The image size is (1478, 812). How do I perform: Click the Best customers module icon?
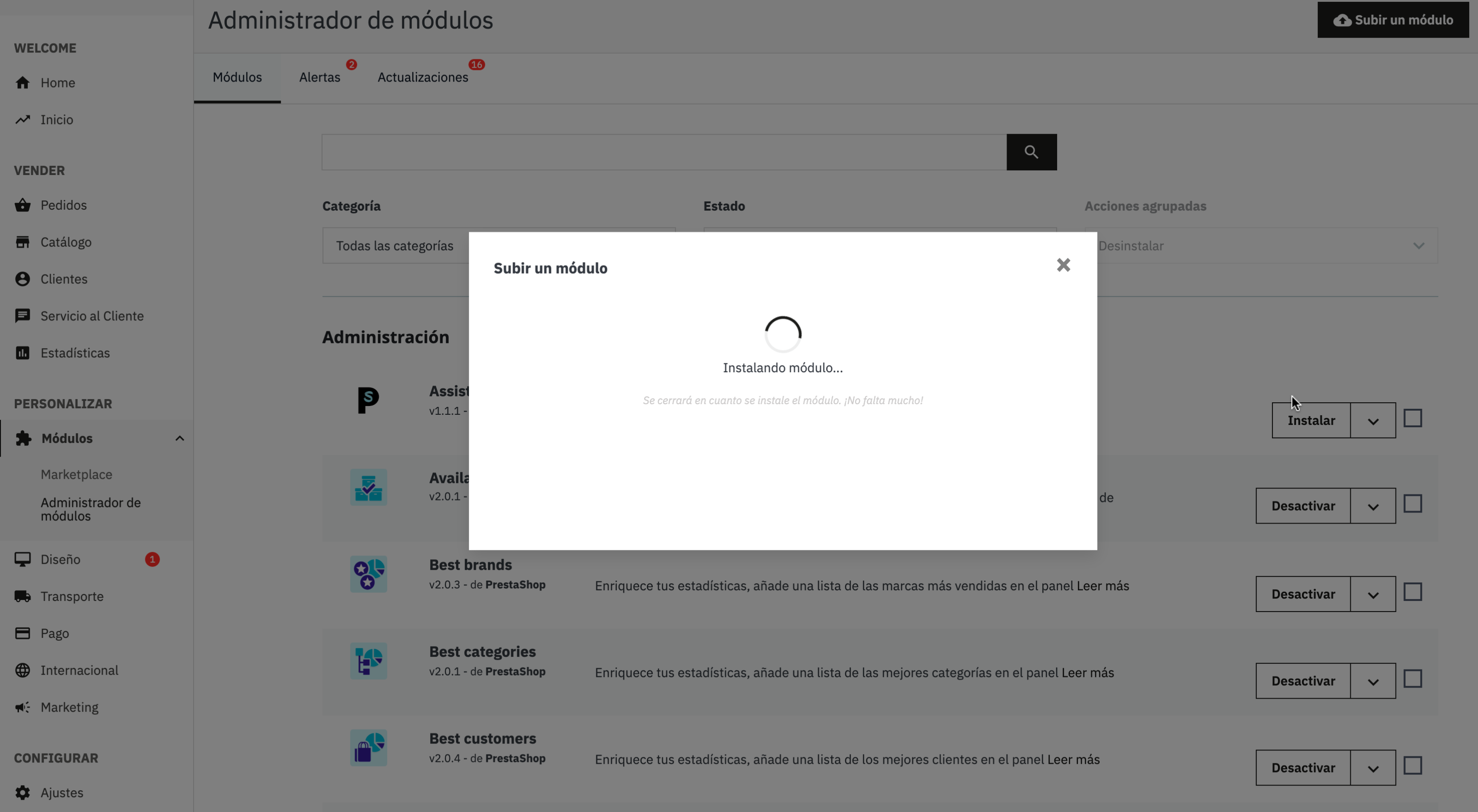369,748
